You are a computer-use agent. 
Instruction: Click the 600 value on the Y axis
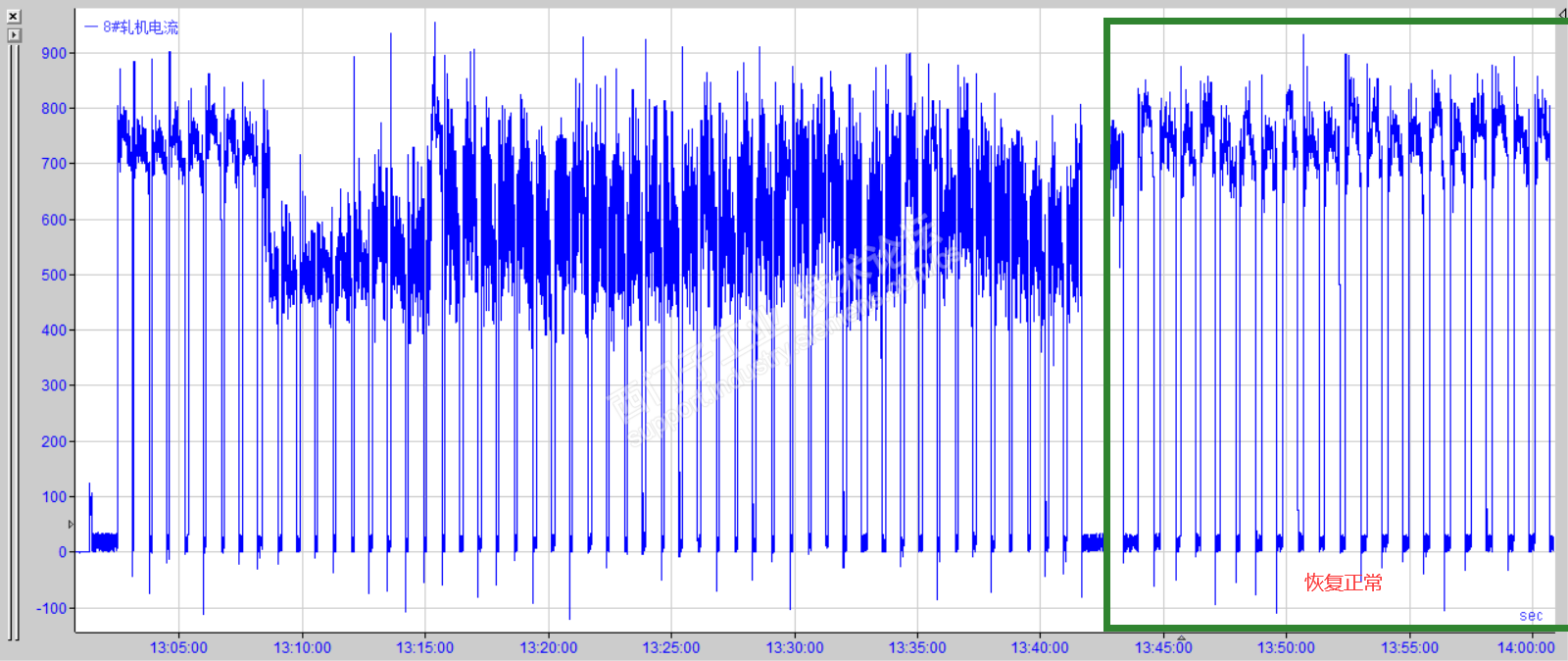(x=54, y=220)
